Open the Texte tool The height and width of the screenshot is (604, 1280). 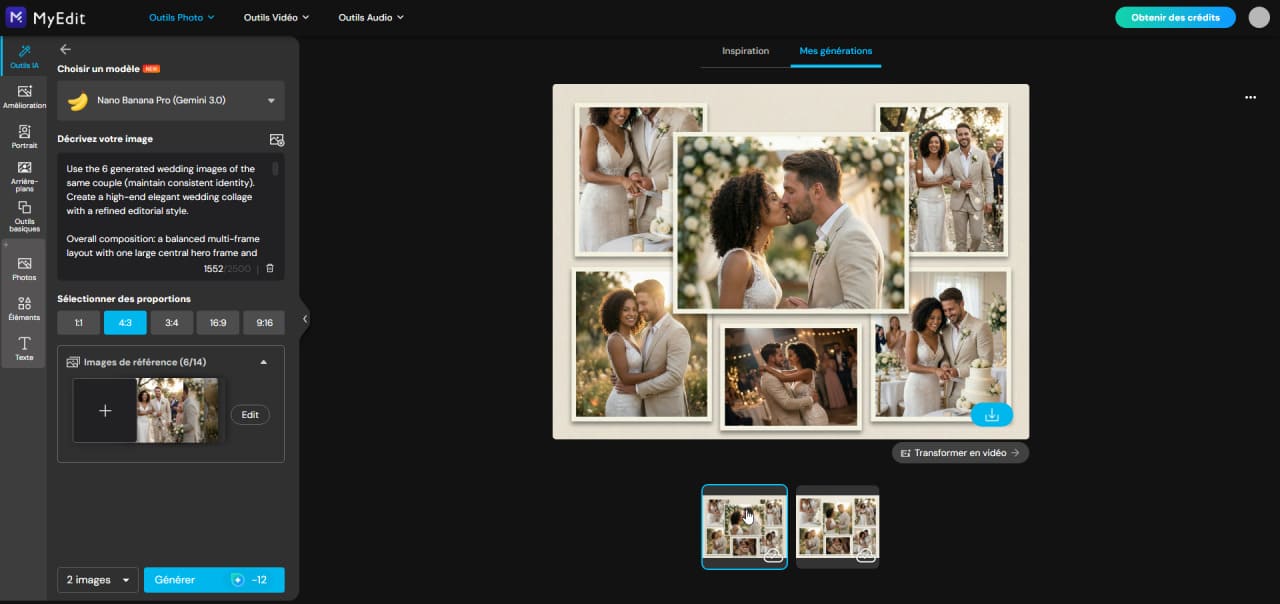(x=24, y=348)
